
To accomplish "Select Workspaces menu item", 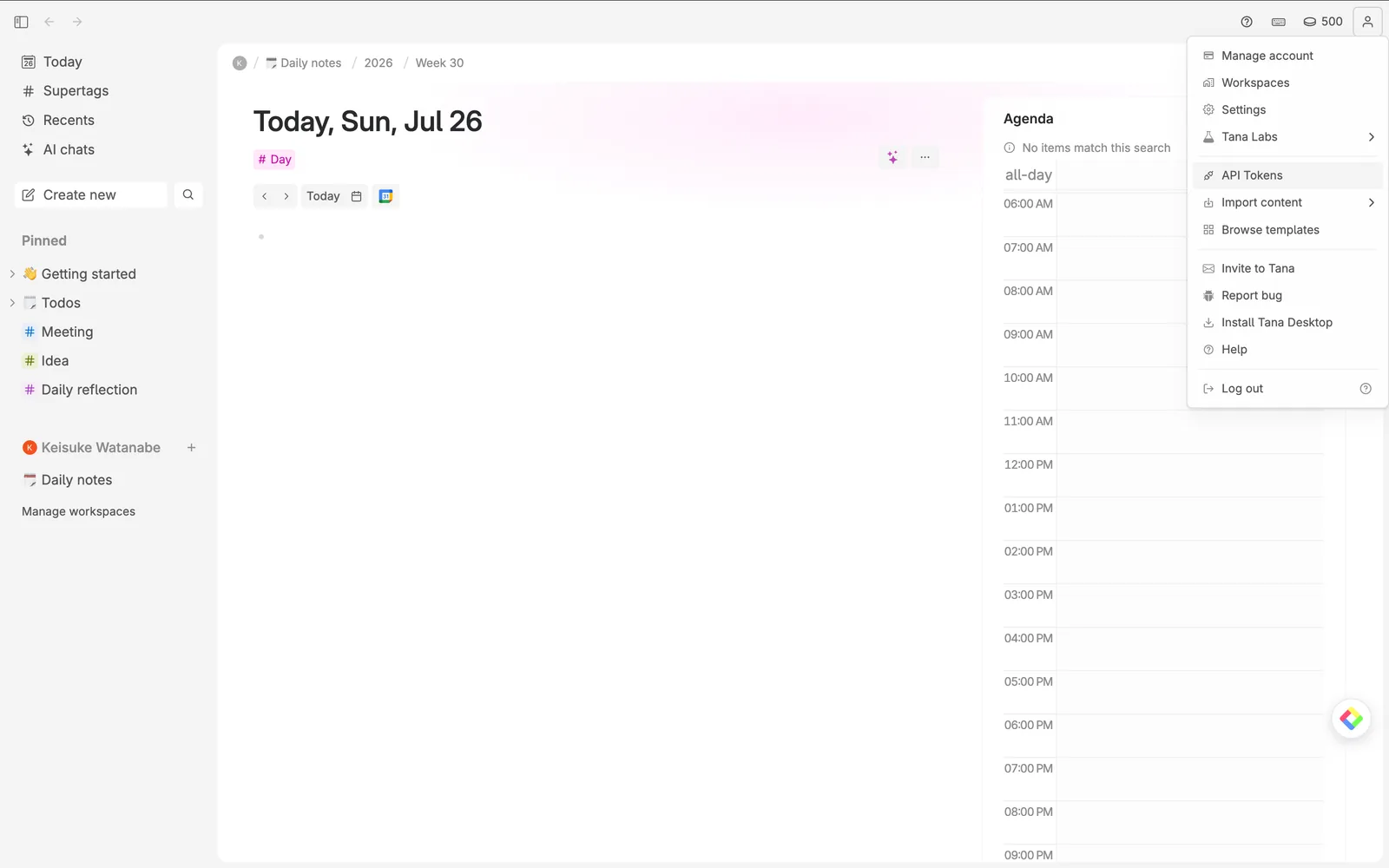I will (x=1287, y=82).
